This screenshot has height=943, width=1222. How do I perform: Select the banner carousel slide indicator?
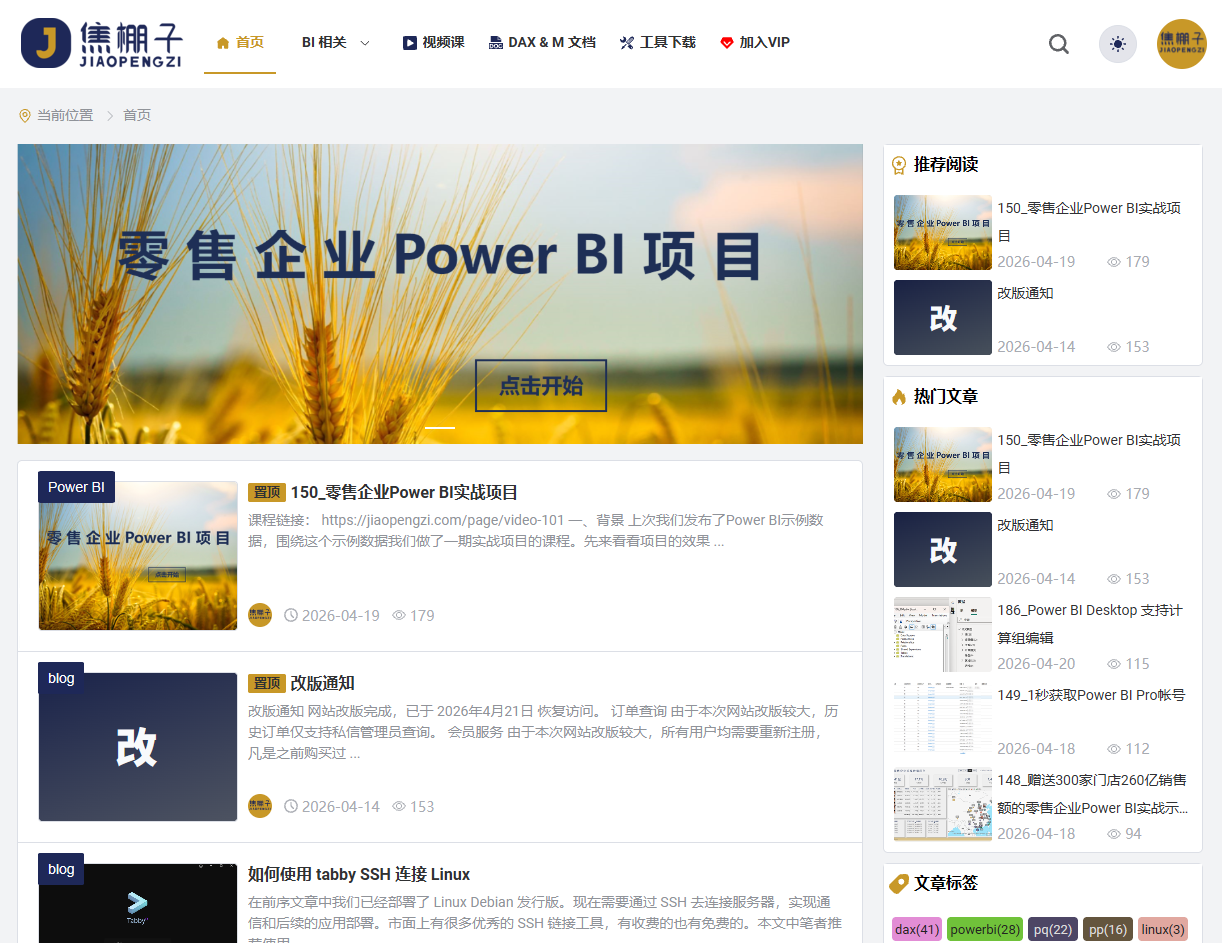[440, 428]
